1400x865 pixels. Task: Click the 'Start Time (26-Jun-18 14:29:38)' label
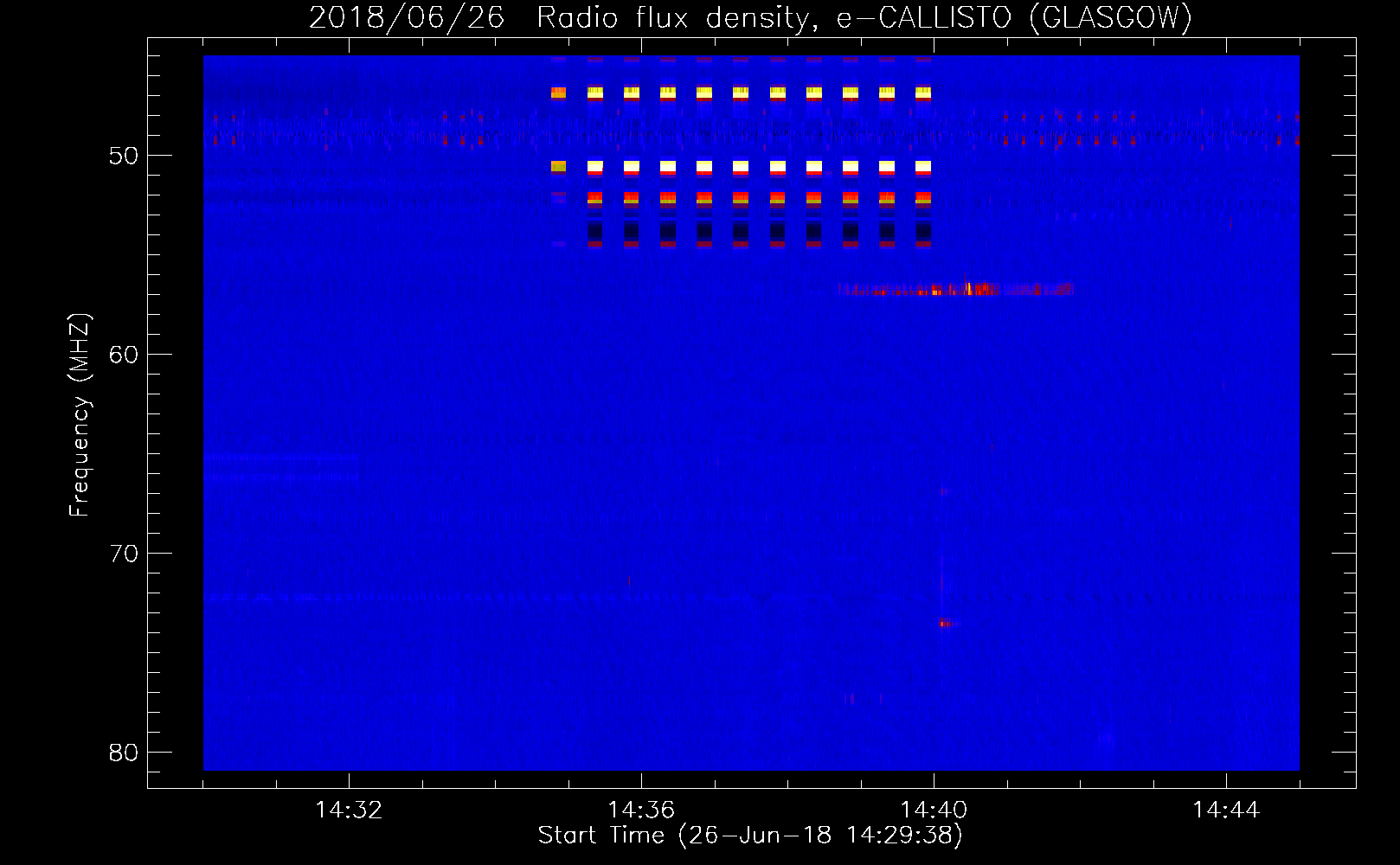tap(750, 836)
